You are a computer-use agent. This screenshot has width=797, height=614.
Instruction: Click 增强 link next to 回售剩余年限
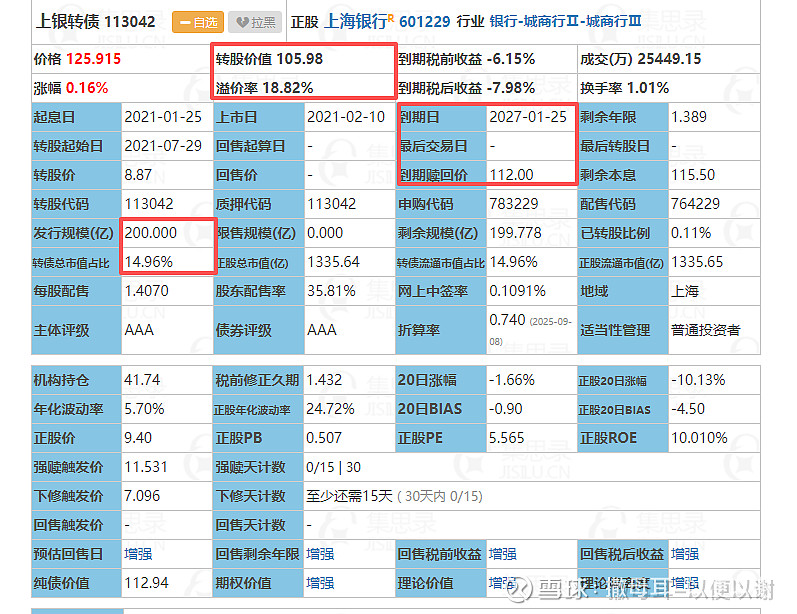tap(321, 554)
